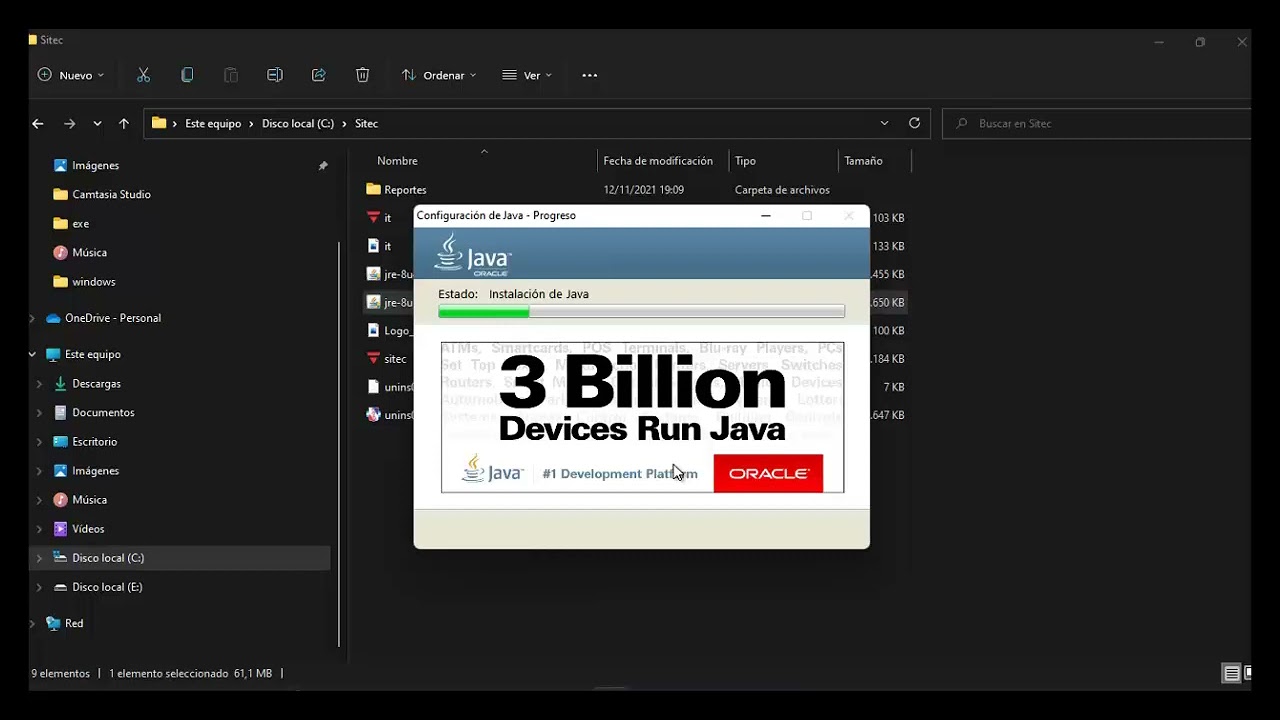Click the Paste clipboard icon
Image resolution: width=1280 pixels, height=720 pixels.
click(231, 75)
